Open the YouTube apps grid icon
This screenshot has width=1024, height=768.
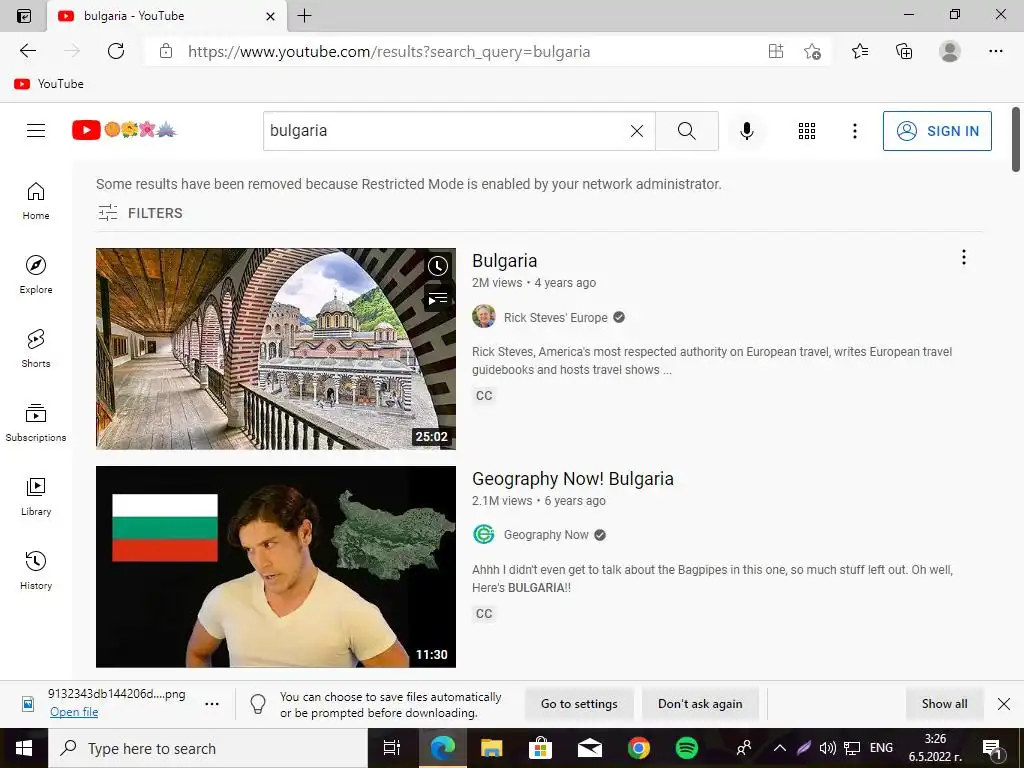pyautogui.click(x=807, y=131)
